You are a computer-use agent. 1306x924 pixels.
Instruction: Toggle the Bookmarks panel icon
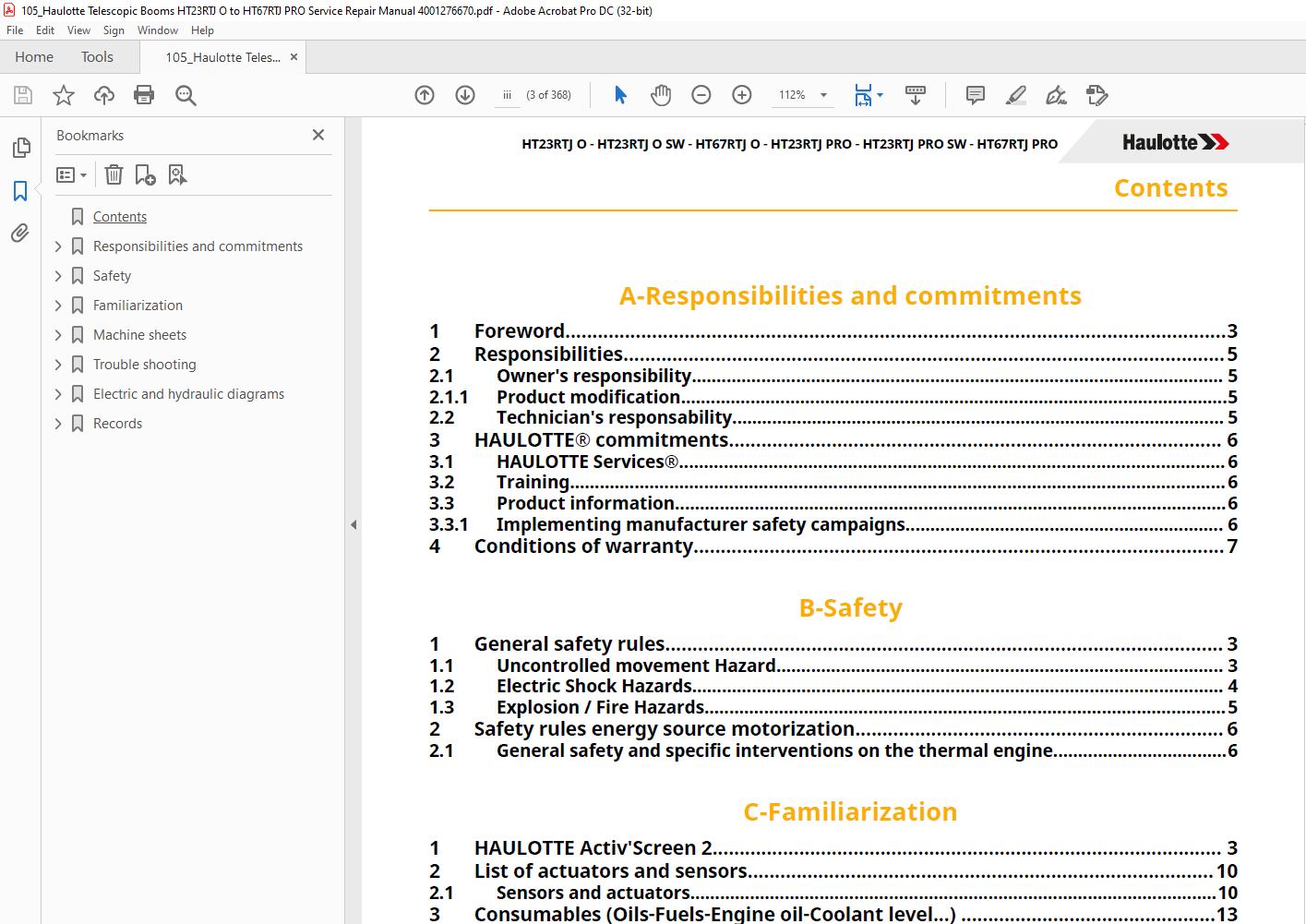pyautogui.click(x=20, y=191)
